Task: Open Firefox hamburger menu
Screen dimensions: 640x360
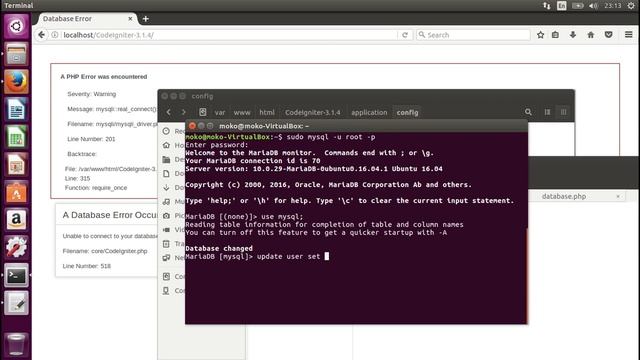Action: (629, 35)
